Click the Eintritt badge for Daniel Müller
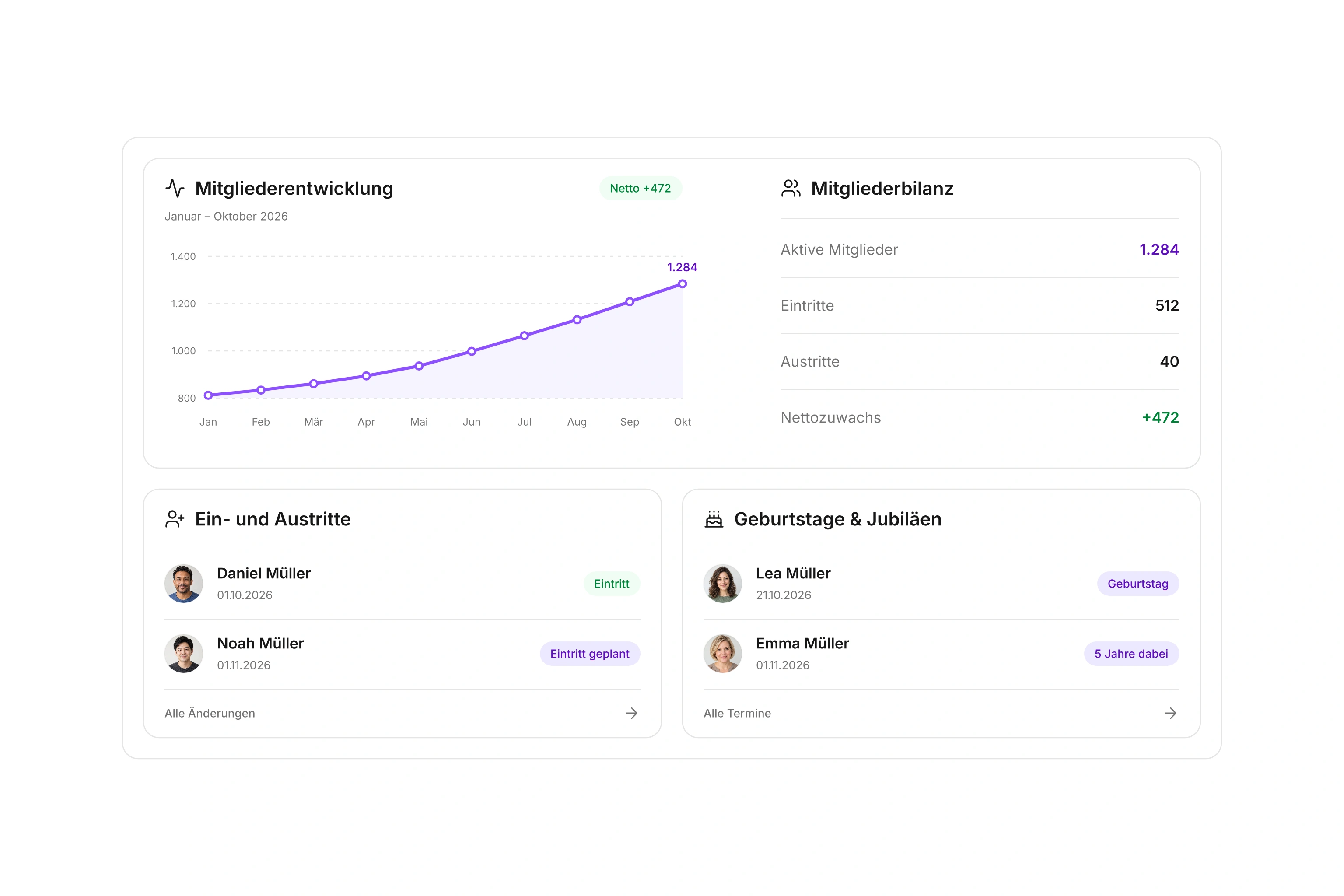 pos(612,584)
